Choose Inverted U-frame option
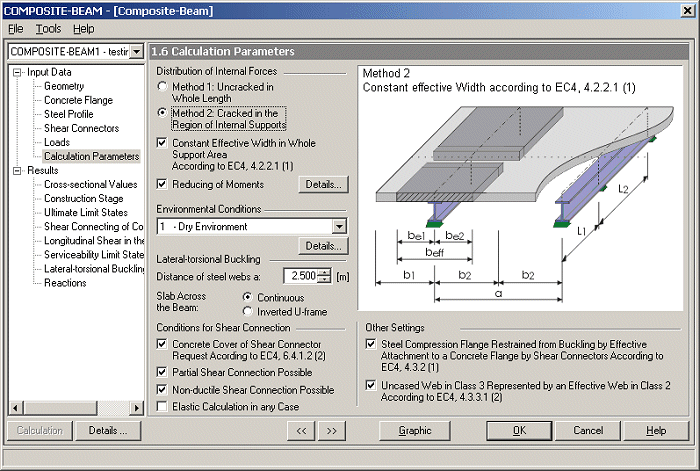This screenshot has height=471, width=700. point(247,311)
